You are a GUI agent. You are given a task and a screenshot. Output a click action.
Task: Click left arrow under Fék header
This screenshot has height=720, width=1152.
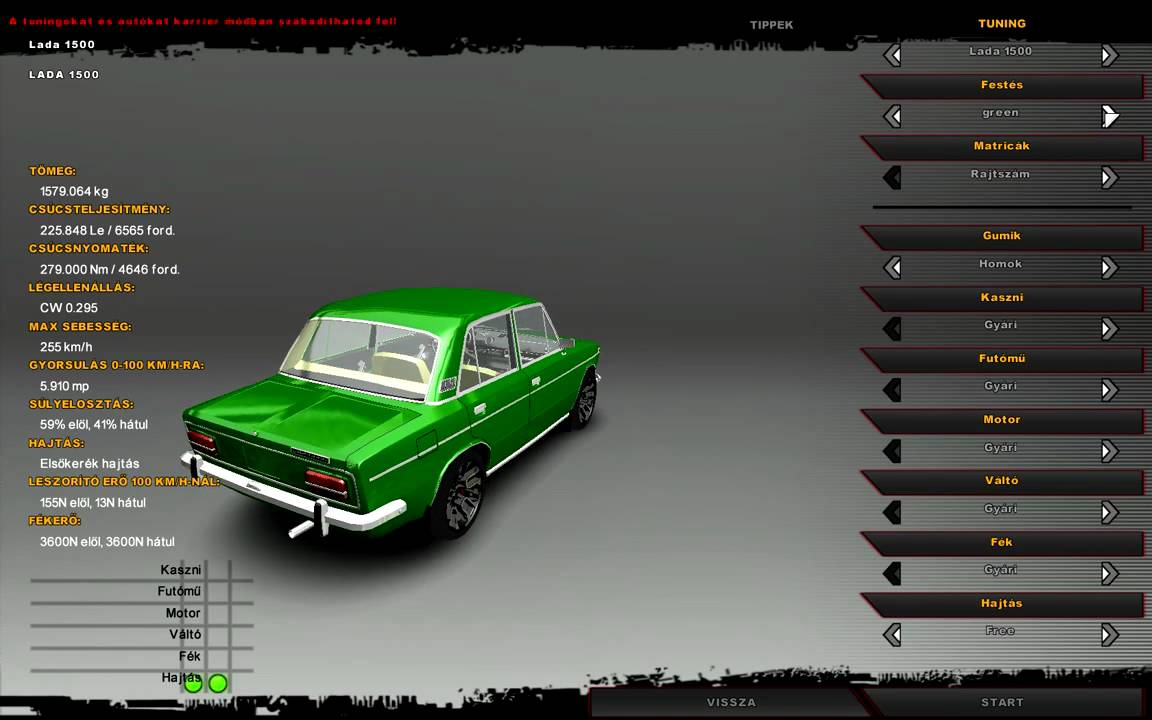coord(892,573)
